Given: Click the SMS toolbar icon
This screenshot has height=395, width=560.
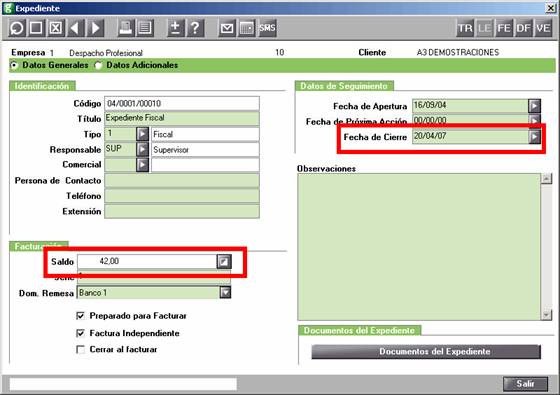Looking at the screenshot, I should point(267,28).
